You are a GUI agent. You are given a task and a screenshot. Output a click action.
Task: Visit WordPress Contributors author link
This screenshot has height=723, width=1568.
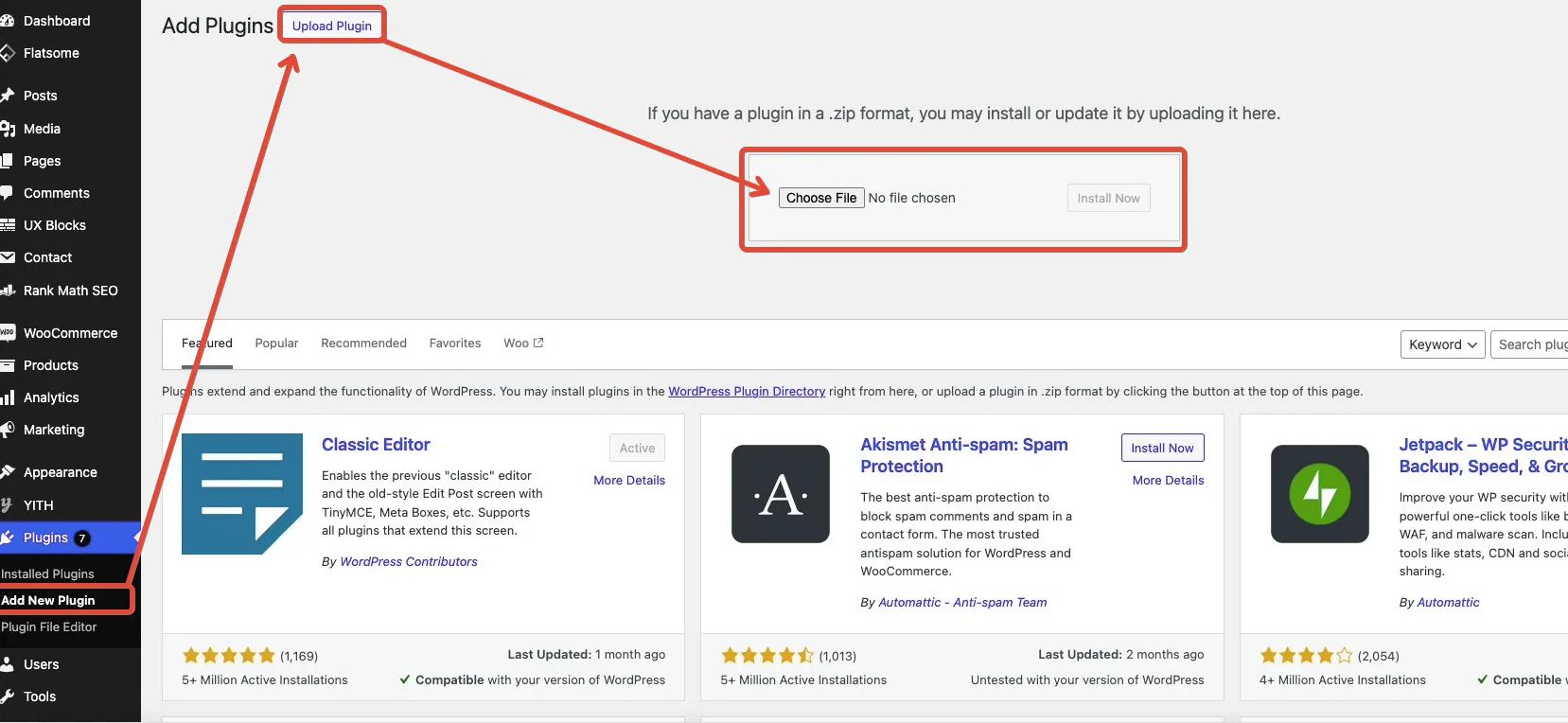(409, 562)
